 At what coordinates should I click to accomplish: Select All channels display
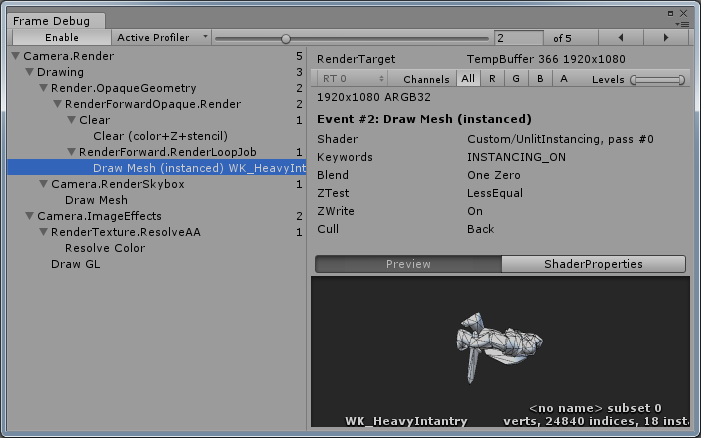point(468,79)
